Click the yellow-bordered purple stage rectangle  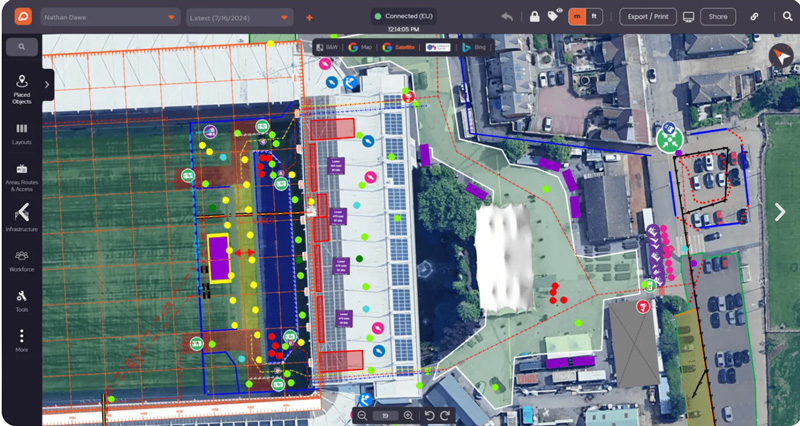click(219, 258)
